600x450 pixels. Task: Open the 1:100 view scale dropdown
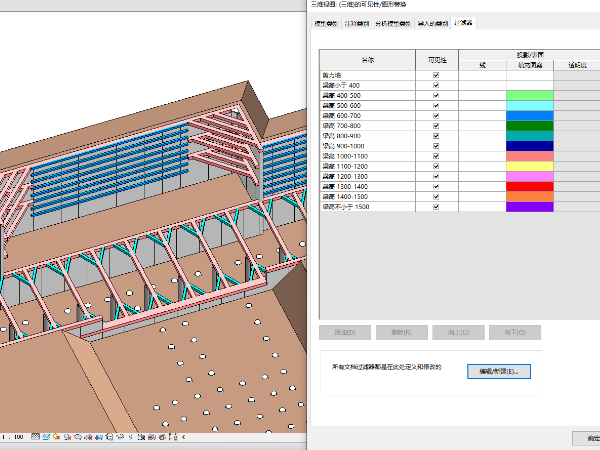[14, 437]
